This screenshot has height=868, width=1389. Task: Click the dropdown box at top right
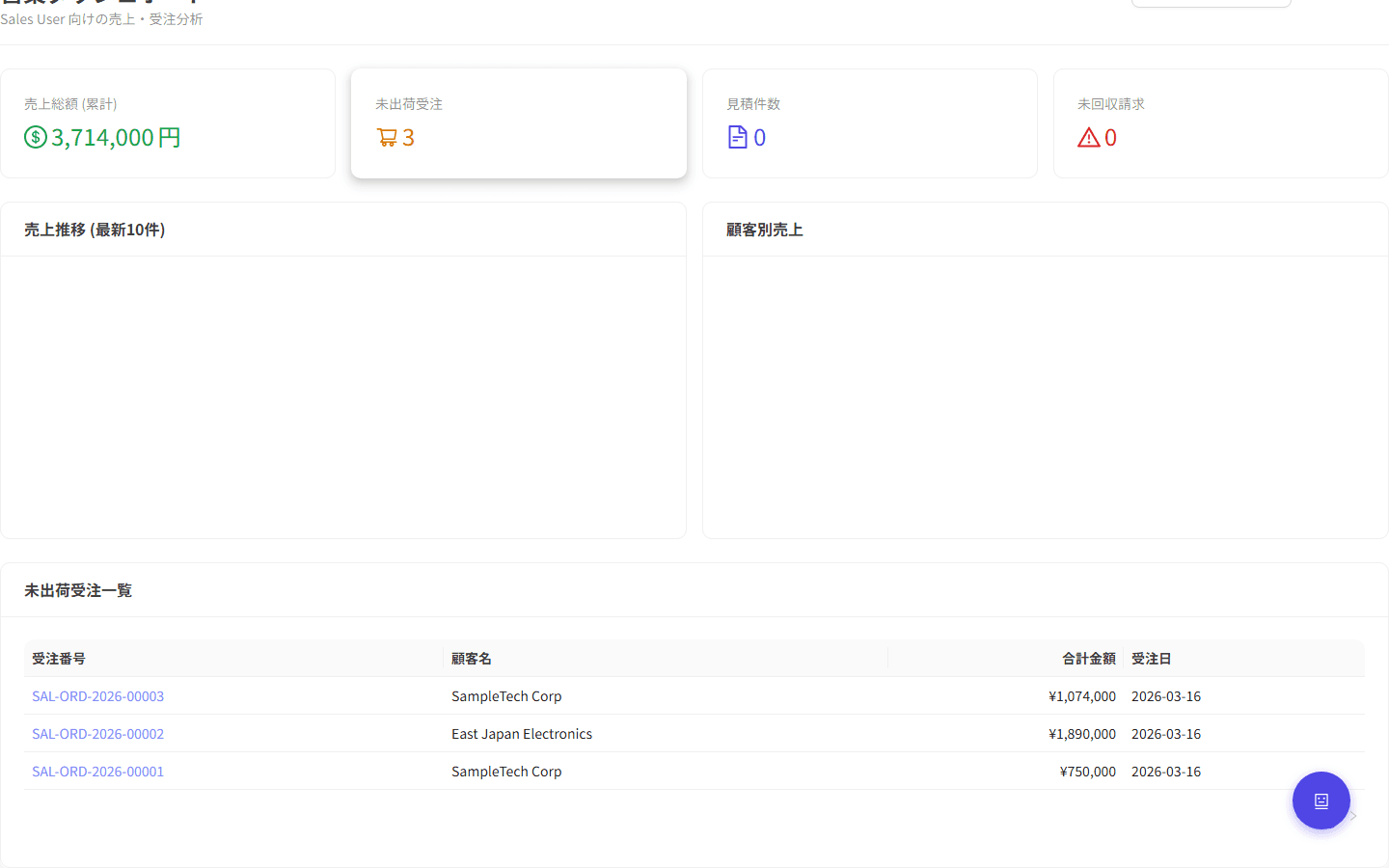point(1211,3)
